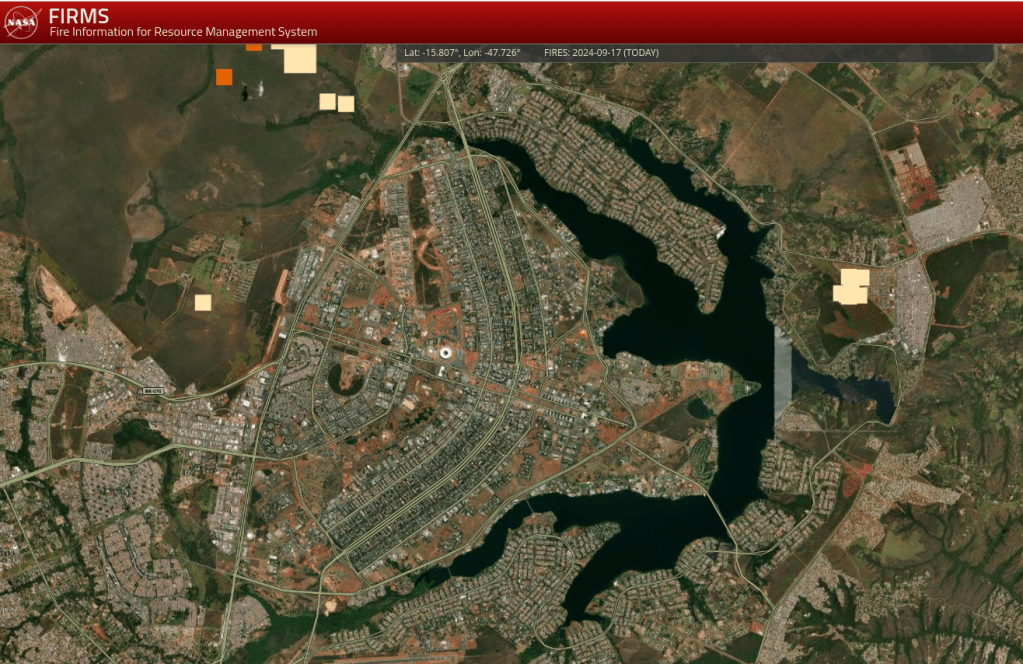
Task: Click the Fire Information for Resource Management System subtitle
Action: point(183,33)
